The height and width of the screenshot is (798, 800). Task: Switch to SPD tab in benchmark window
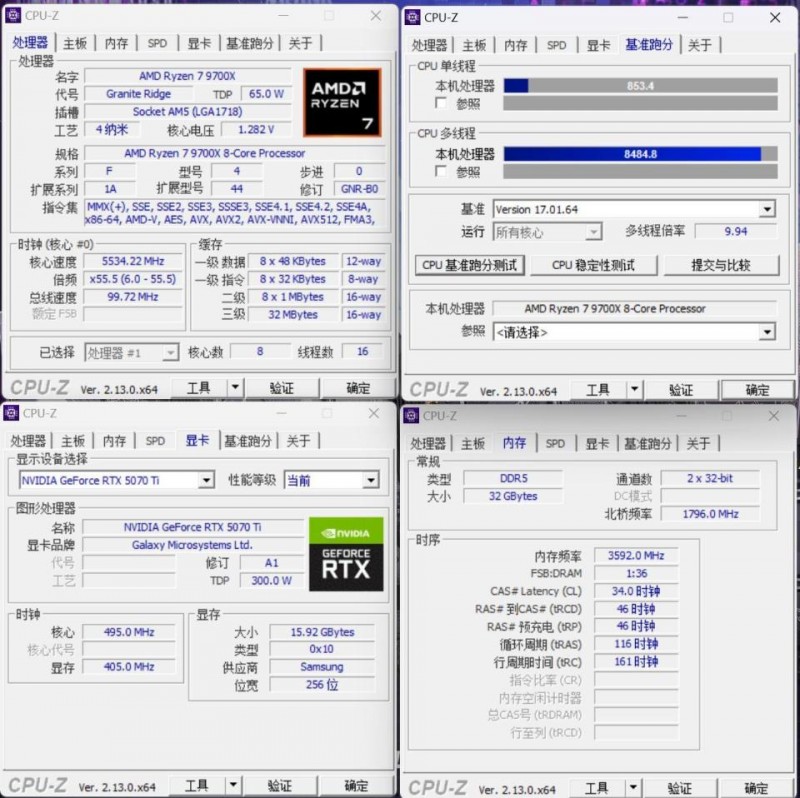point(557,45)
